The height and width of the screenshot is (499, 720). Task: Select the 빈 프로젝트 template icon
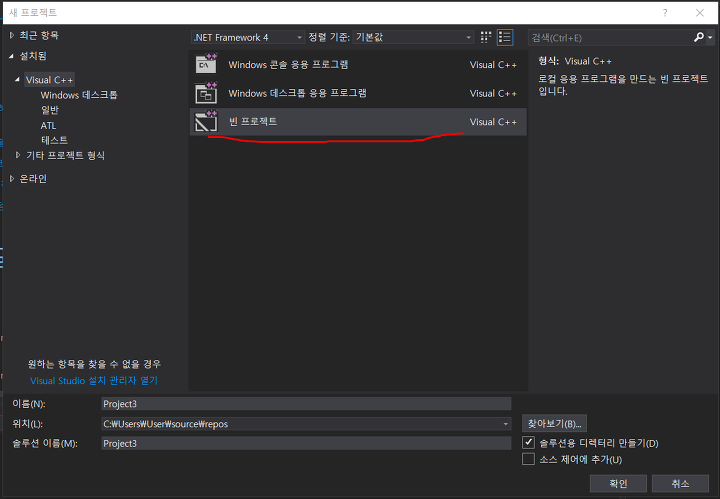coord(206,121)
